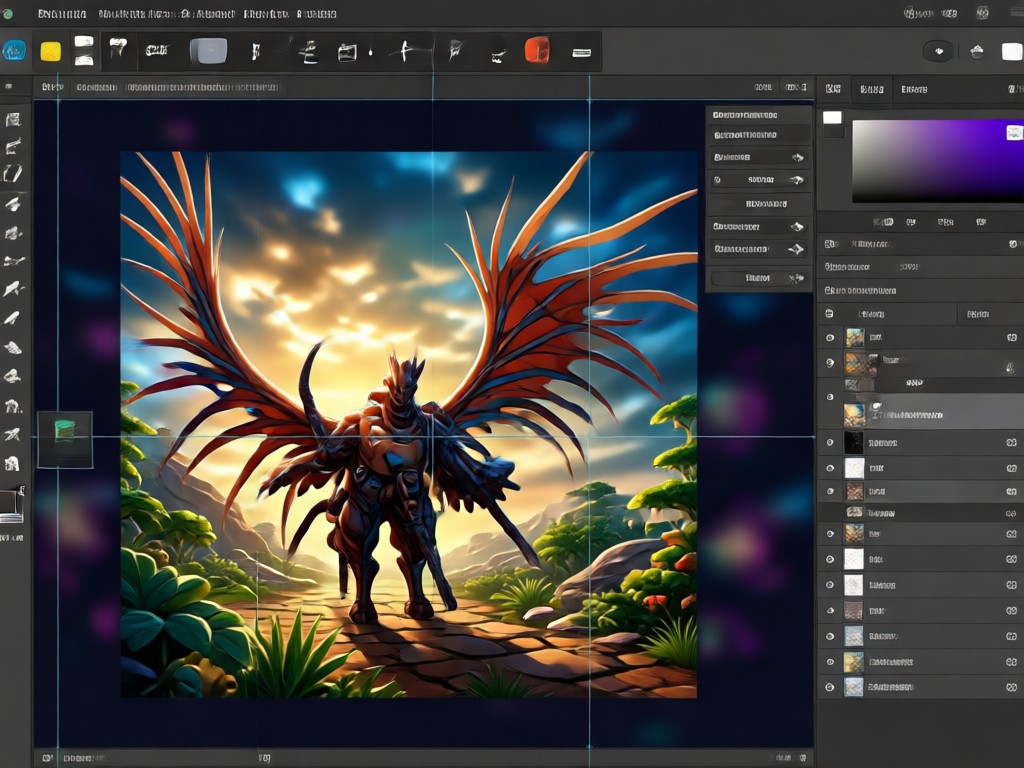Hide the layer with the black thumbnail

(x=830, y=442)
